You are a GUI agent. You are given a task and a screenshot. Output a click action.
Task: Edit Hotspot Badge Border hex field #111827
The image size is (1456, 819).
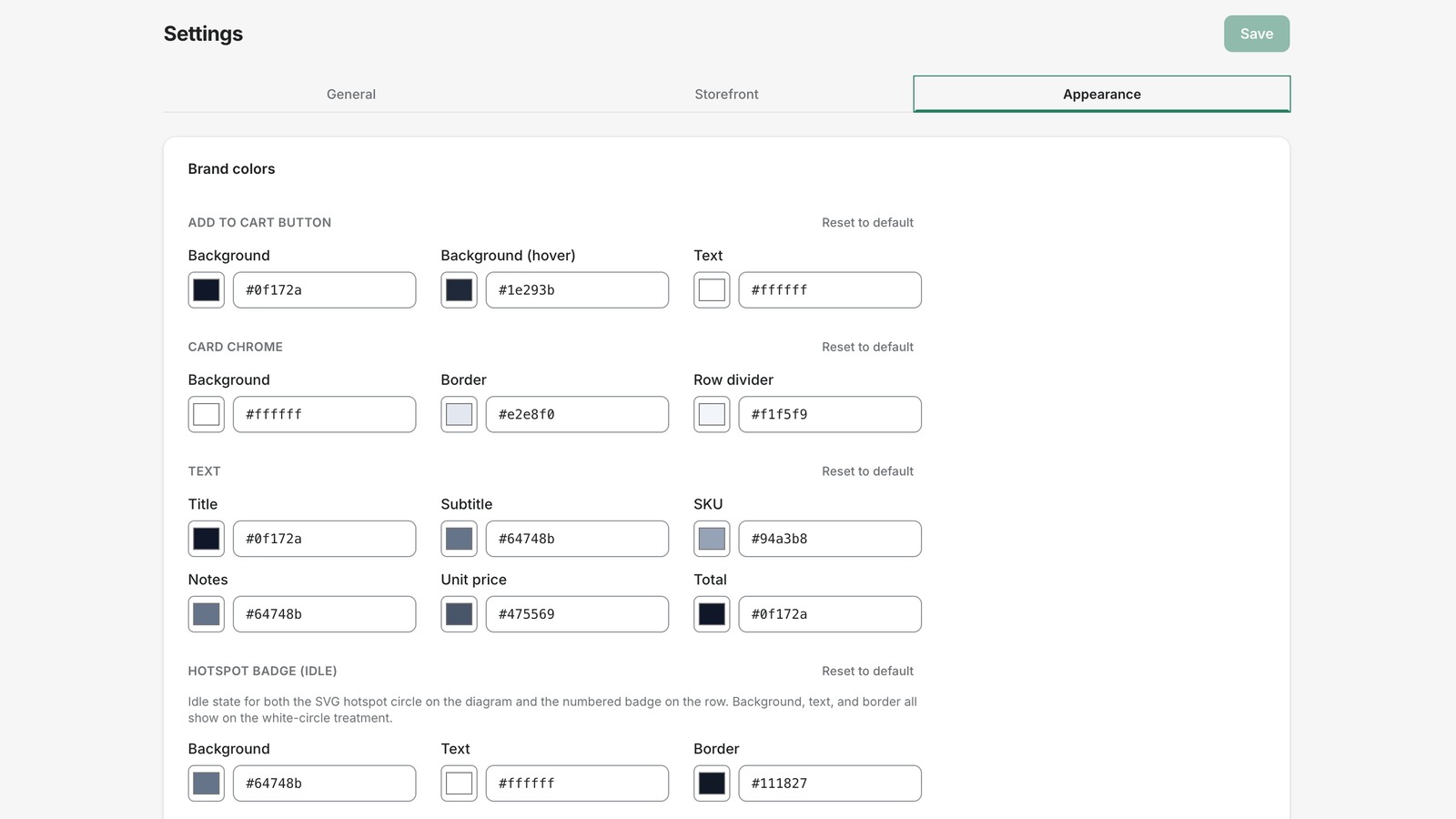click(830, 784)
